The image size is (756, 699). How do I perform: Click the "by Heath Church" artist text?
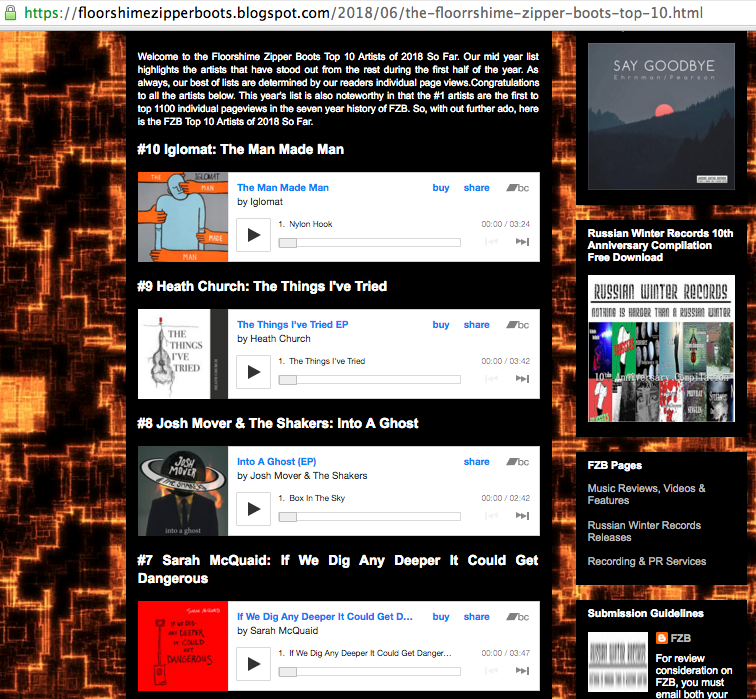tap(274, 338)
